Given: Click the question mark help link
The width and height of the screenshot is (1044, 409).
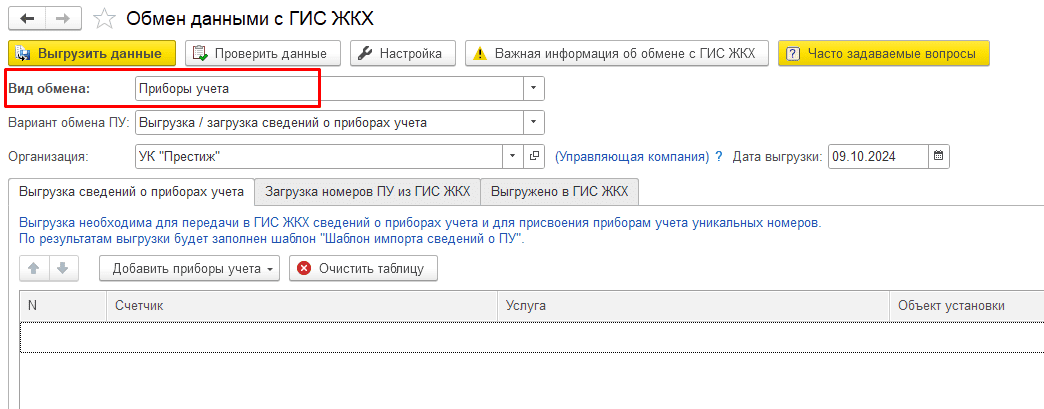Looking at the screenshot, I should tap(718, 157).
